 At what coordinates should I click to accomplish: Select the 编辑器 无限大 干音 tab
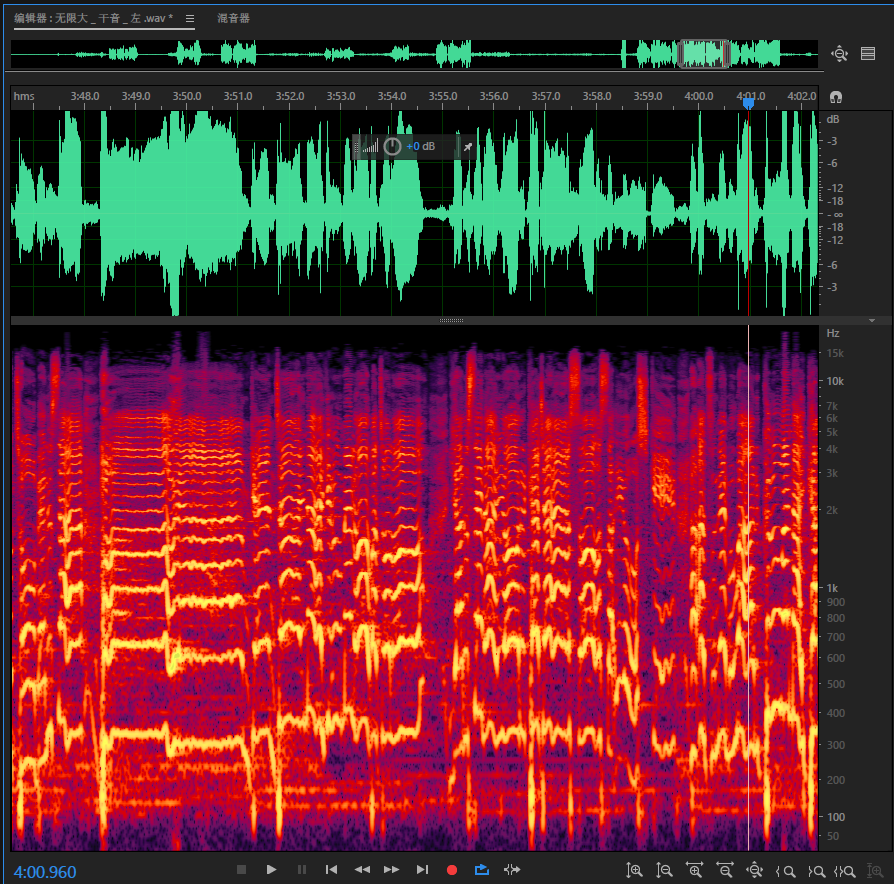coord(93,18)
